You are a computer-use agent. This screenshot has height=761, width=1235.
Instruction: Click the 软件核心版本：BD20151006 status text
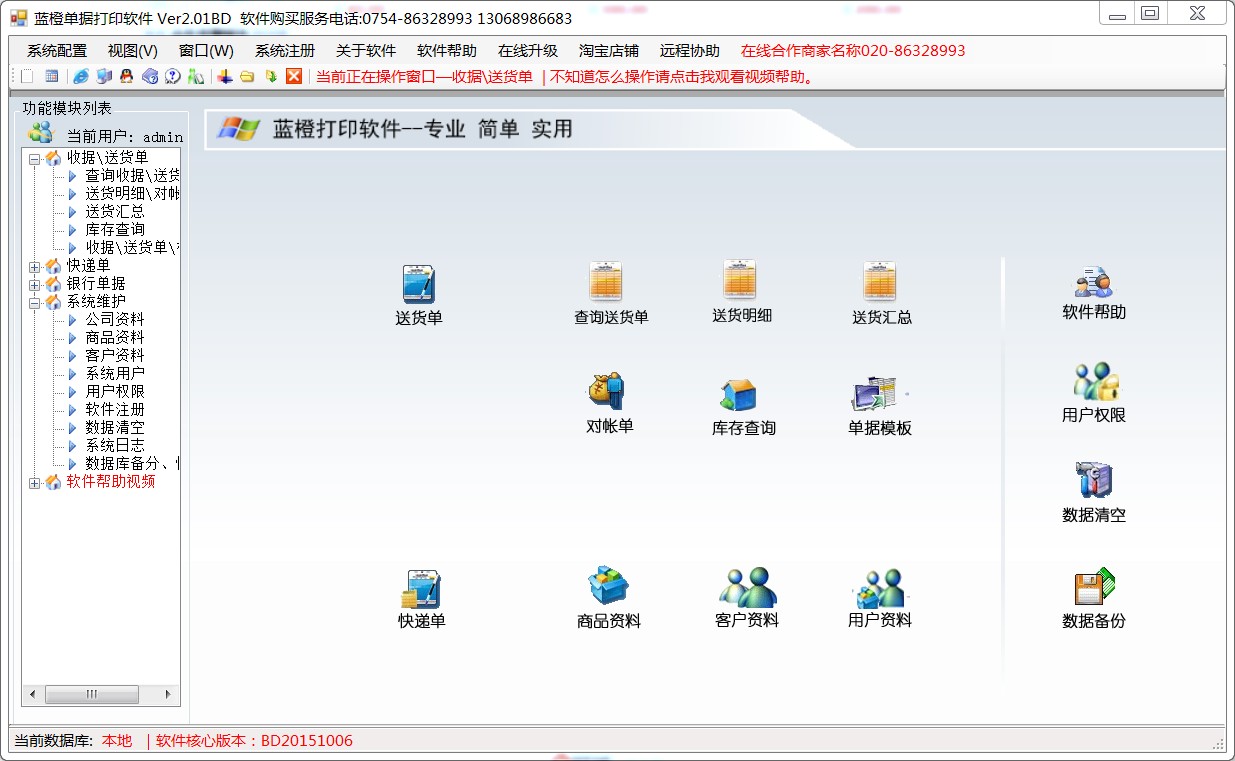click(x=255, y=741)
